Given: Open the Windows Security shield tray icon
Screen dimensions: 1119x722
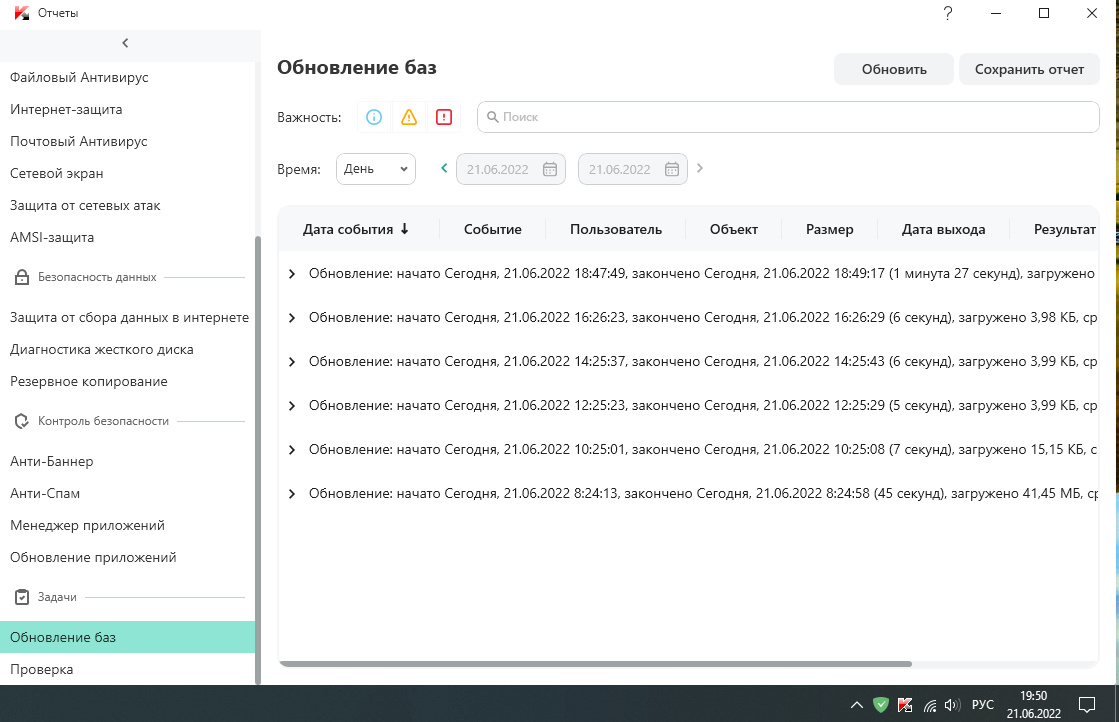Looking at the screenshot, I should (x=881, y=705).
